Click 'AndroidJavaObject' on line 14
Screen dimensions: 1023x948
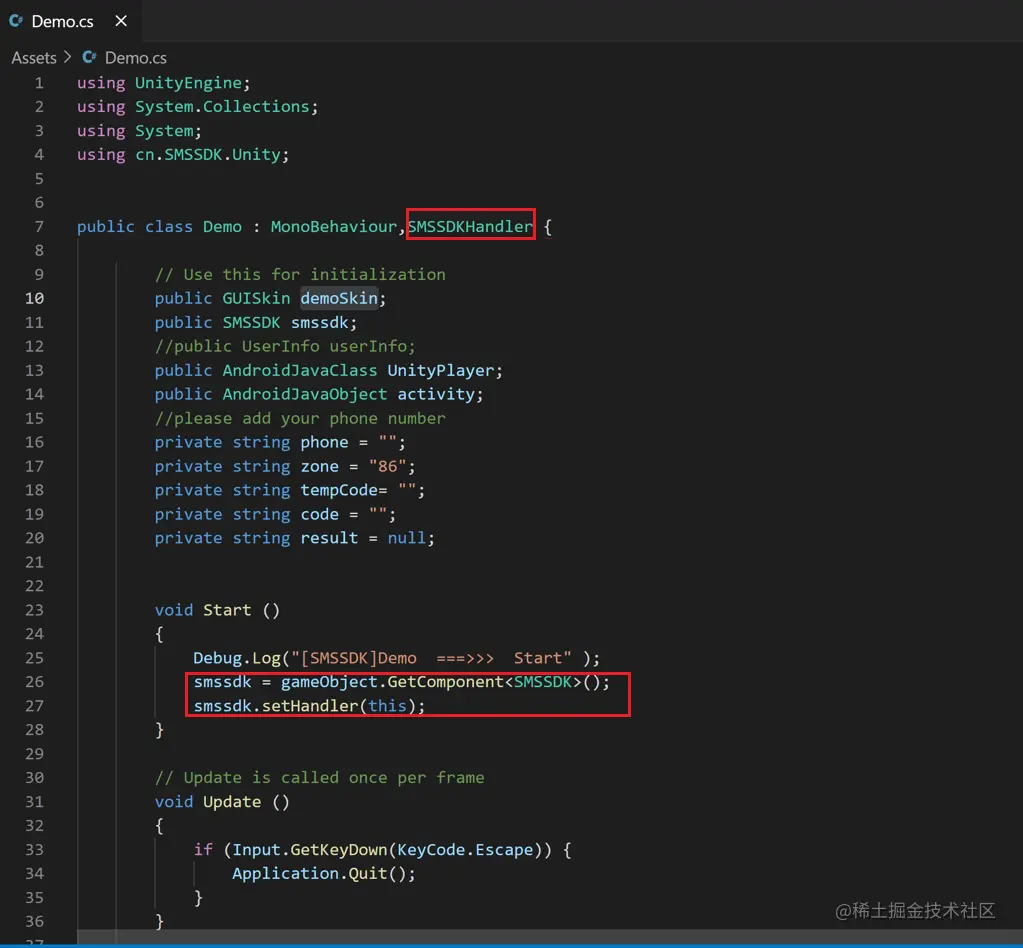click(305, 394)
